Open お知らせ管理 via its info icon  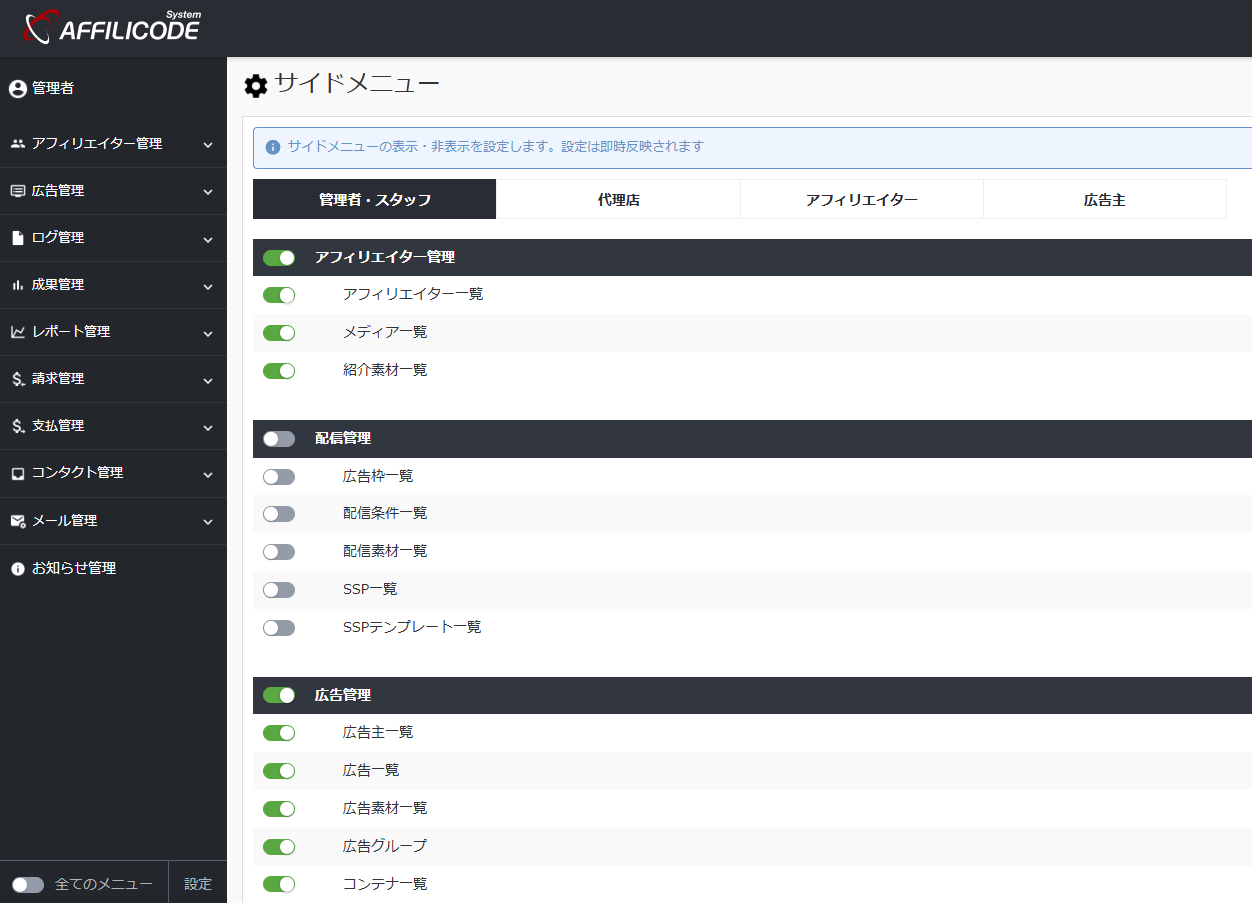[17, 569]
